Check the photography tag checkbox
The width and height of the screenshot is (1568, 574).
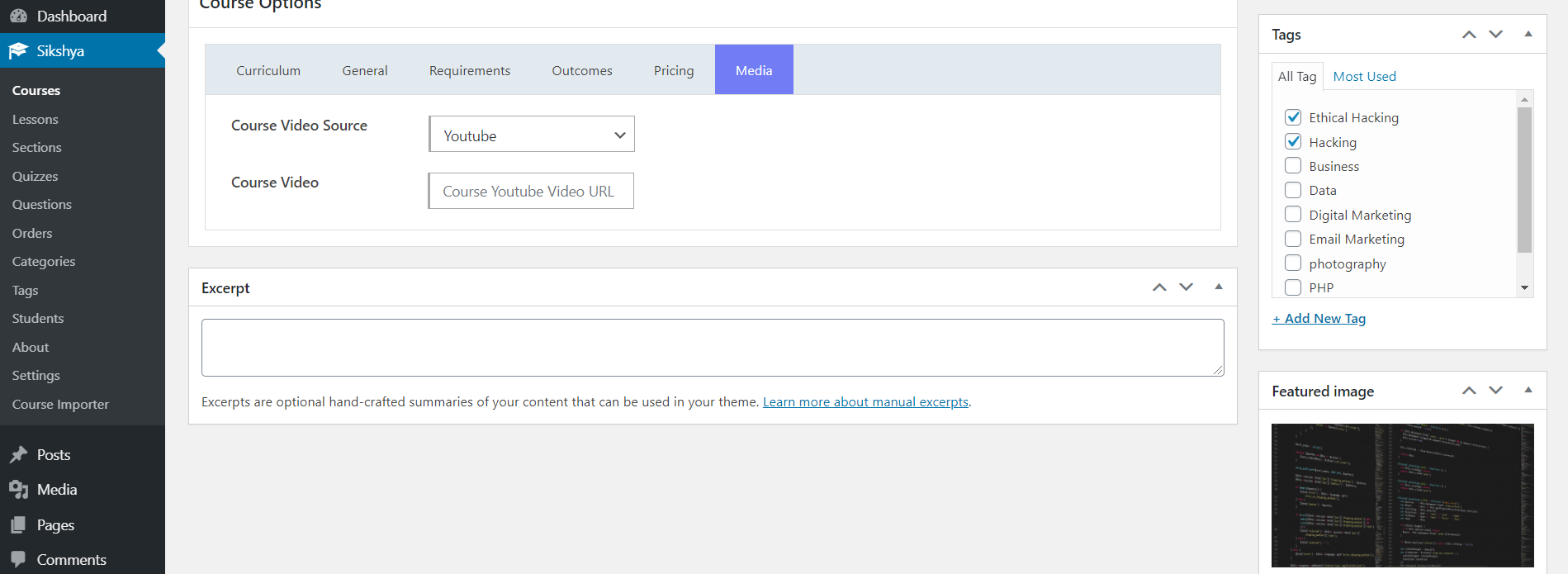click(x=1293, y=263)
